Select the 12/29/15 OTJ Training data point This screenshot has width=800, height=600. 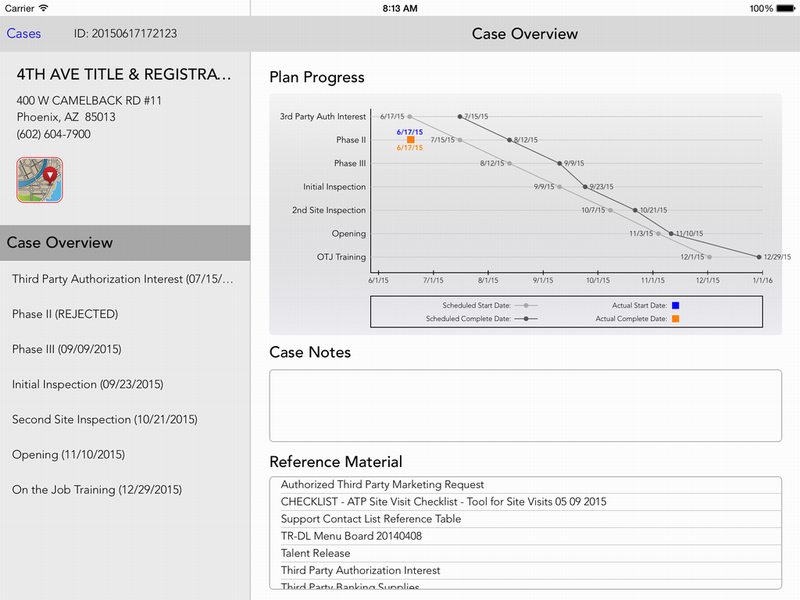759,256
